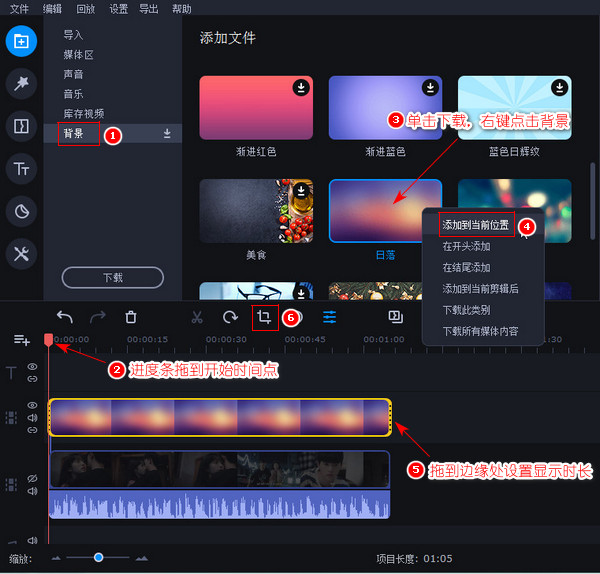Toggle title track visibility eye

click(33, 367)
